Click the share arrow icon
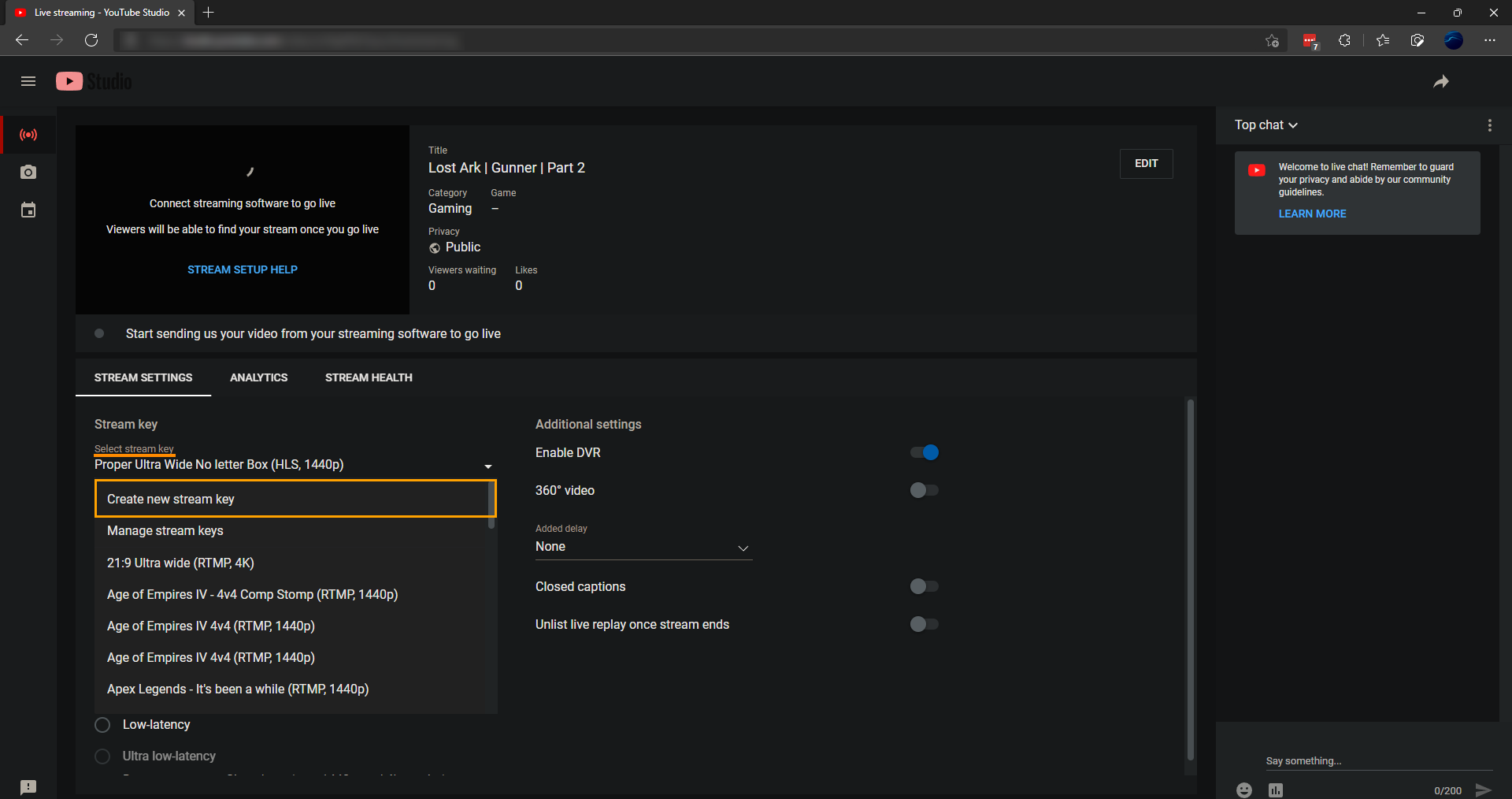The width and height of the screenshot is (1512, 799). point(1441,81)
